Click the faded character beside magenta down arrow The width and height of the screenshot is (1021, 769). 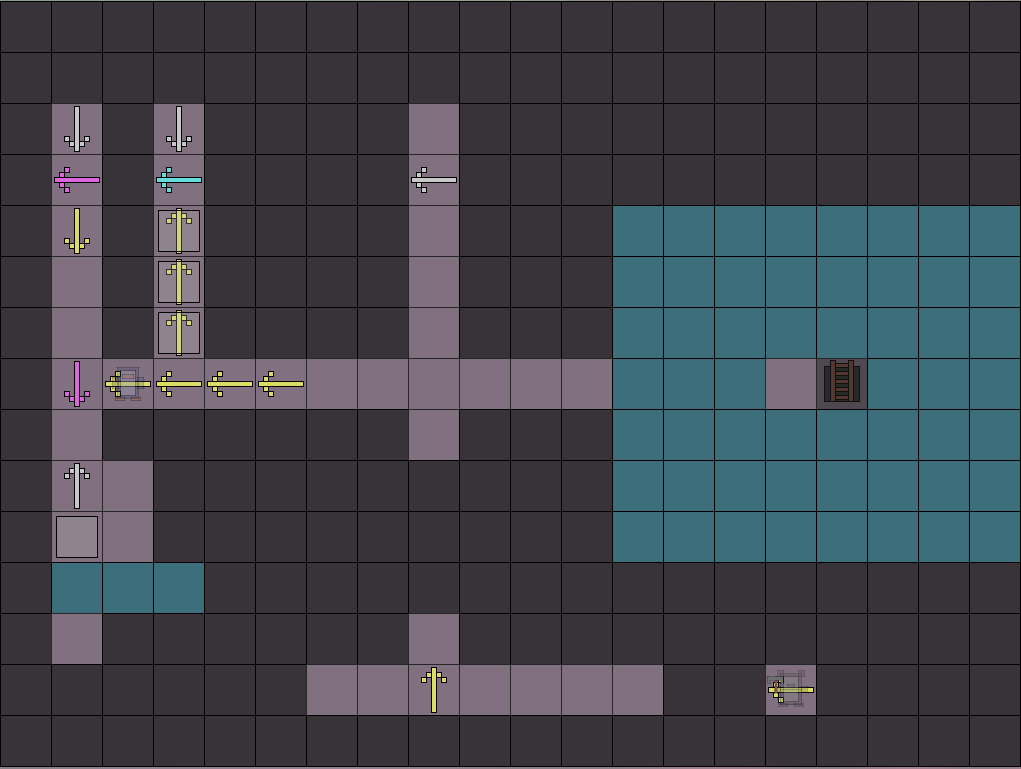tap(128, 384)
